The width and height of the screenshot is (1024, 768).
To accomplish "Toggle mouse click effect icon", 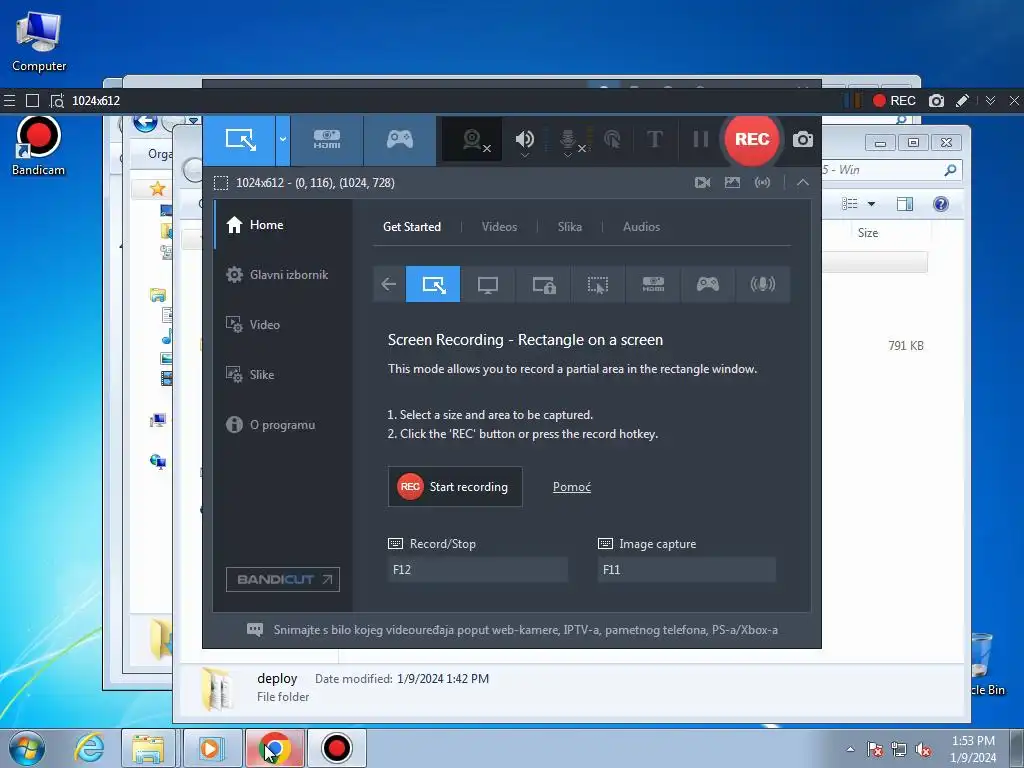I will coord(612,139).
